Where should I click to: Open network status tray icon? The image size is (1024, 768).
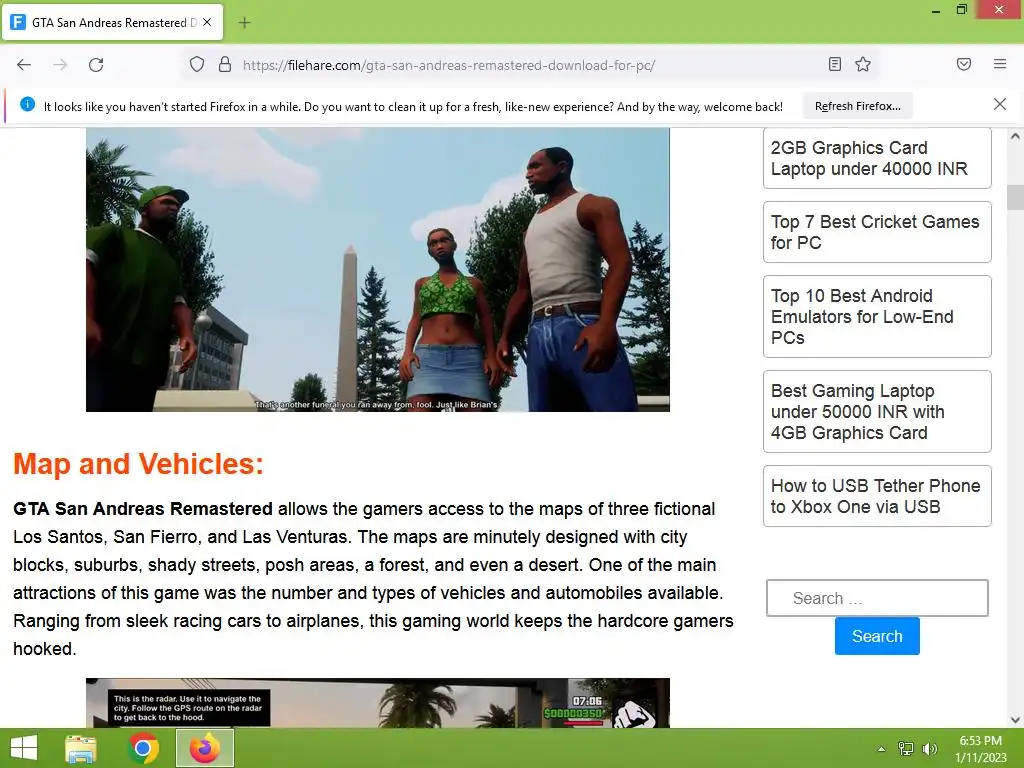[x=906, y=749]
